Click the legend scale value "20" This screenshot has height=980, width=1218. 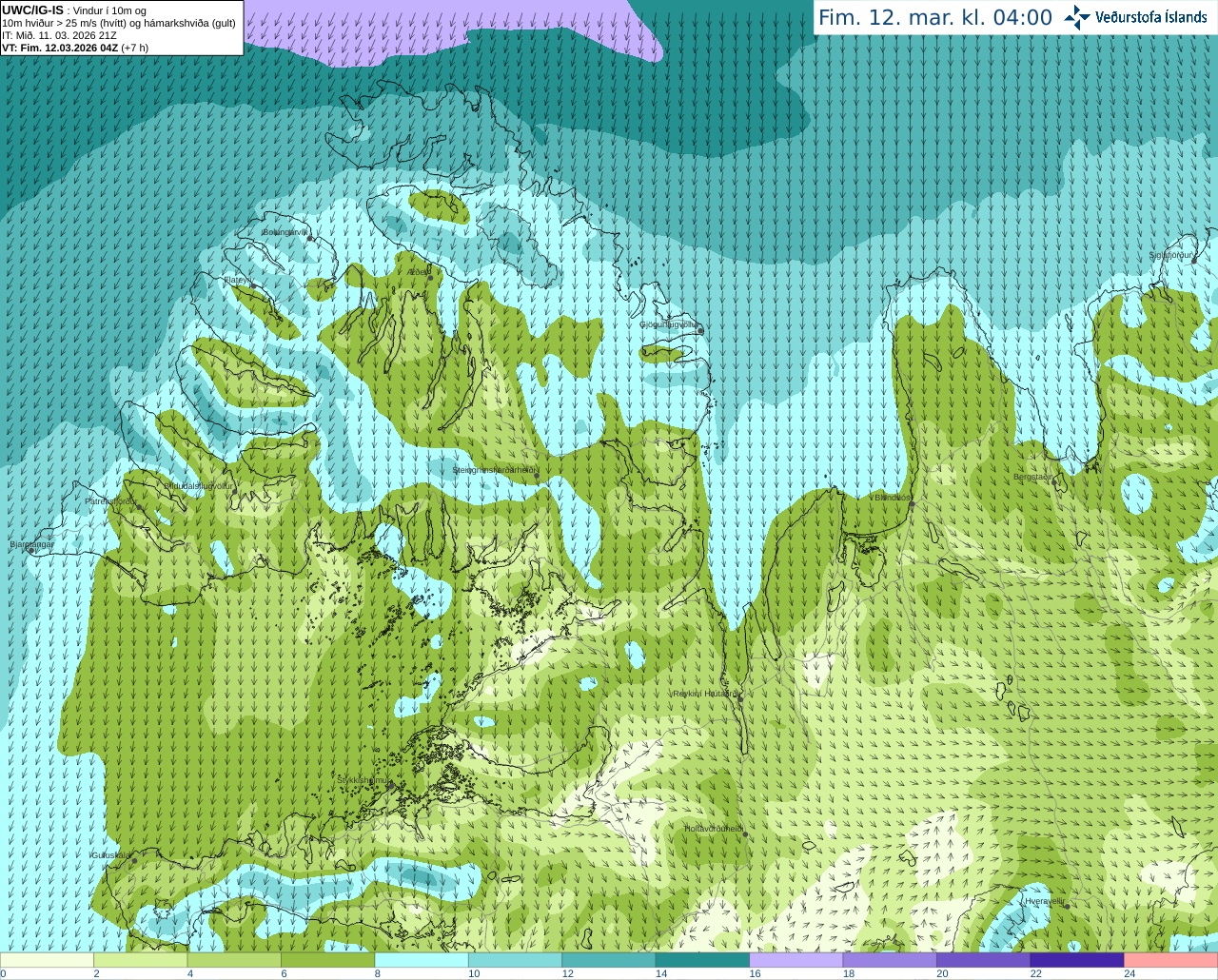coord(942,973)
